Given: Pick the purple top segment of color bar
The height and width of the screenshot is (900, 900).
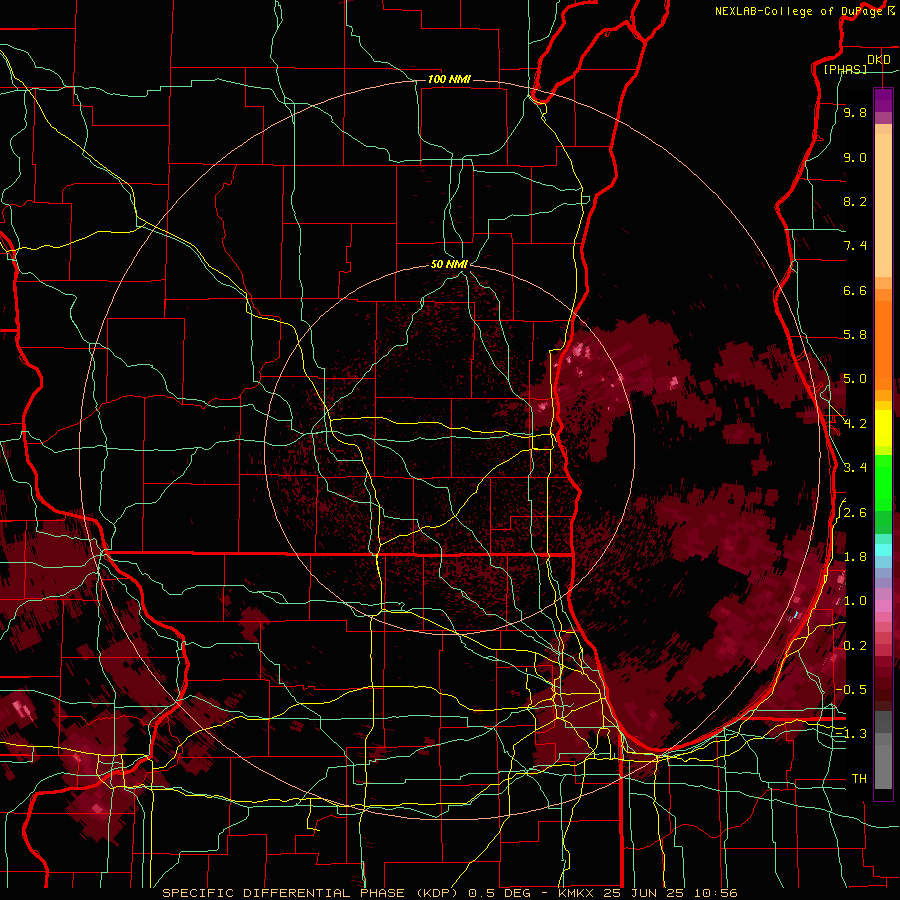Looking at the screenshot, I should pyautogui.click(x=883, y=100).
